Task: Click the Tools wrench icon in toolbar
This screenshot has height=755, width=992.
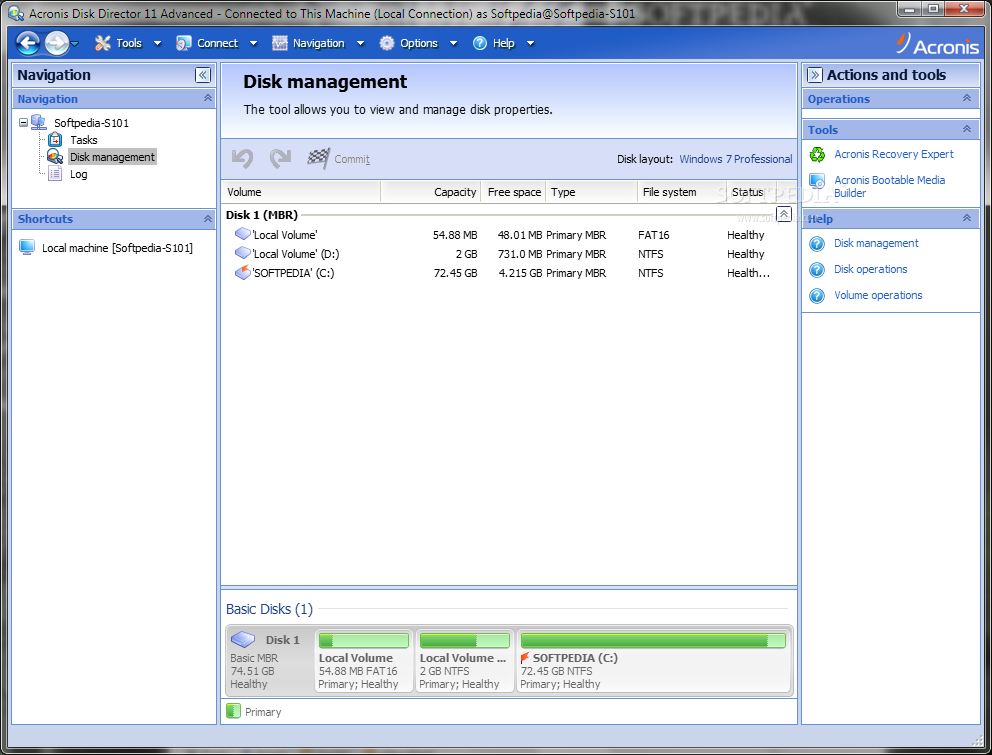Action: tap(102, 43)
